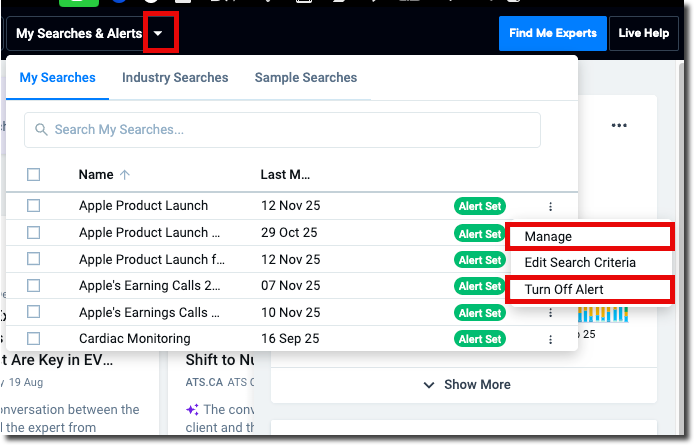694x445 pixels.
Task: Open three-dot menu for Cardiac Monitoring row
Action: point(550,339)
